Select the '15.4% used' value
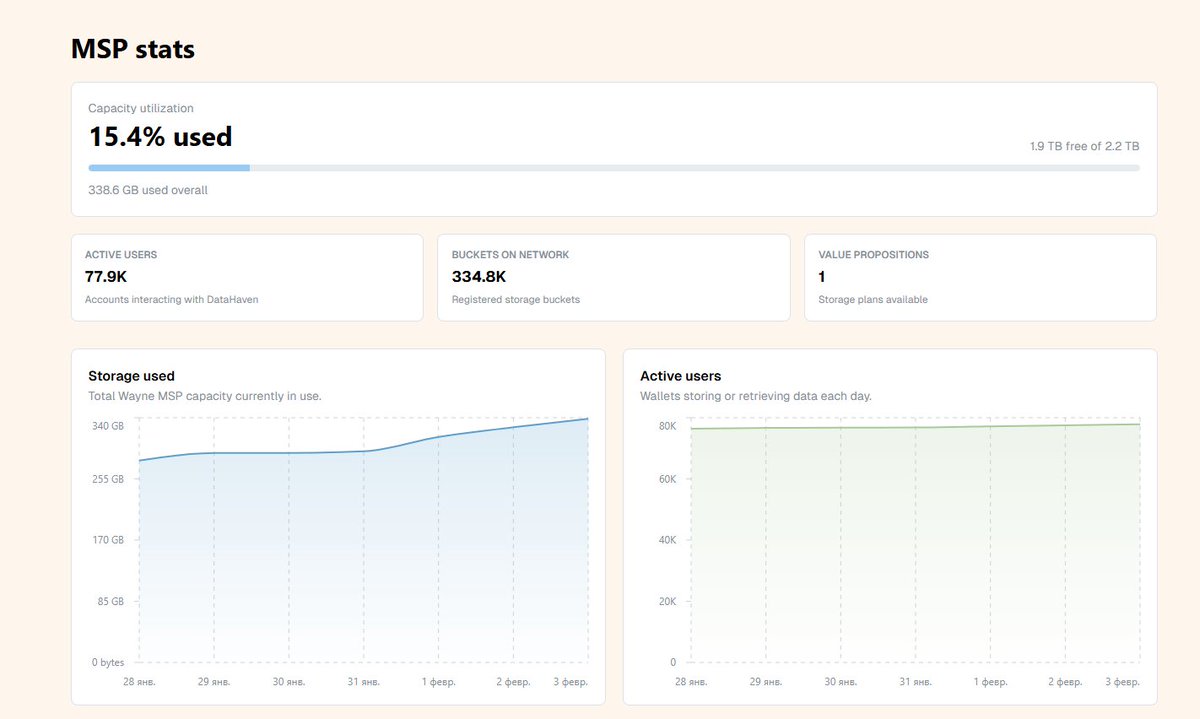 [x=160, y=136]
